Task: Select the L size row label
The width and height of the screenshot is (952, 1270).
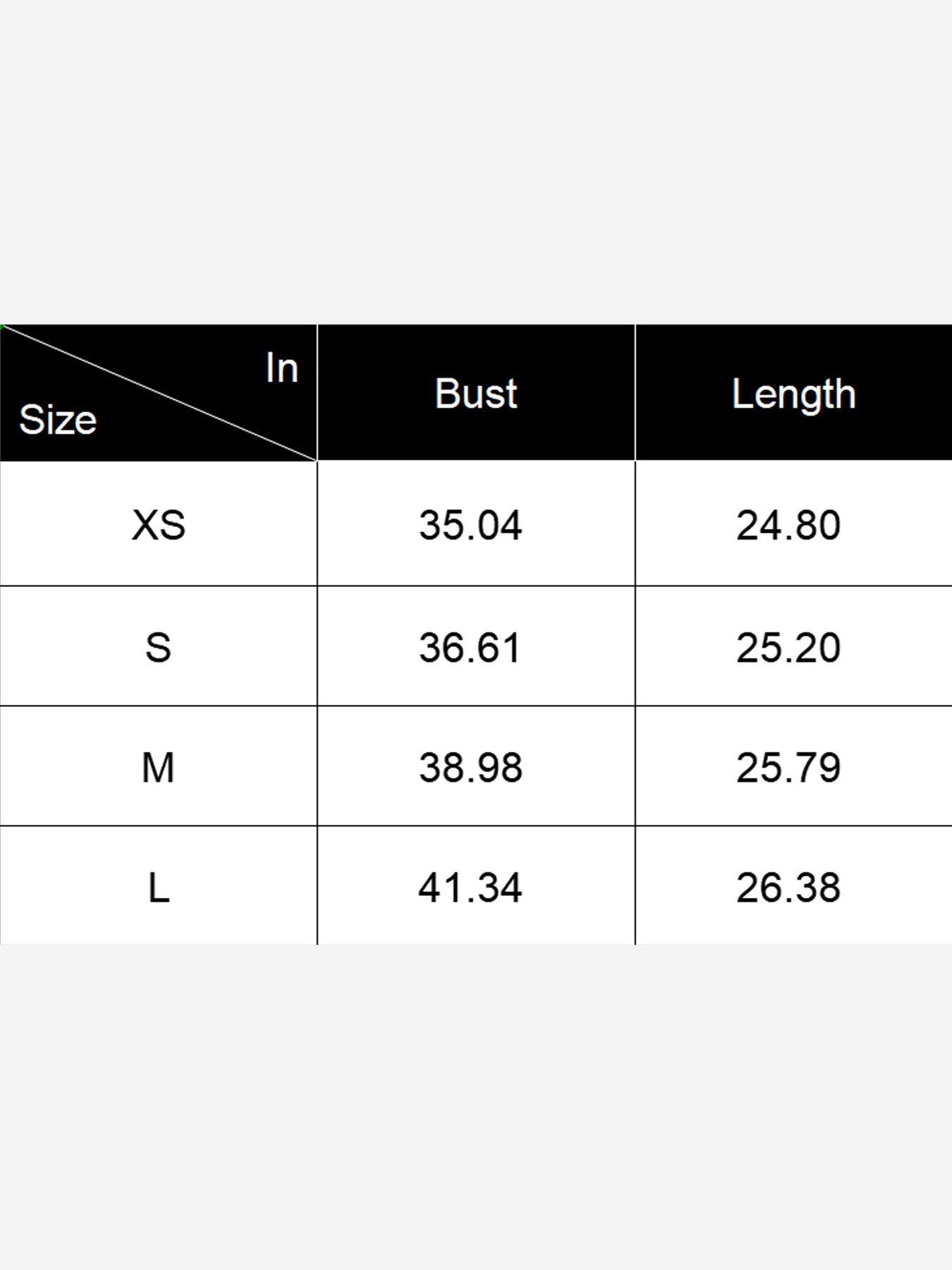Action: (x=159, y=888)
